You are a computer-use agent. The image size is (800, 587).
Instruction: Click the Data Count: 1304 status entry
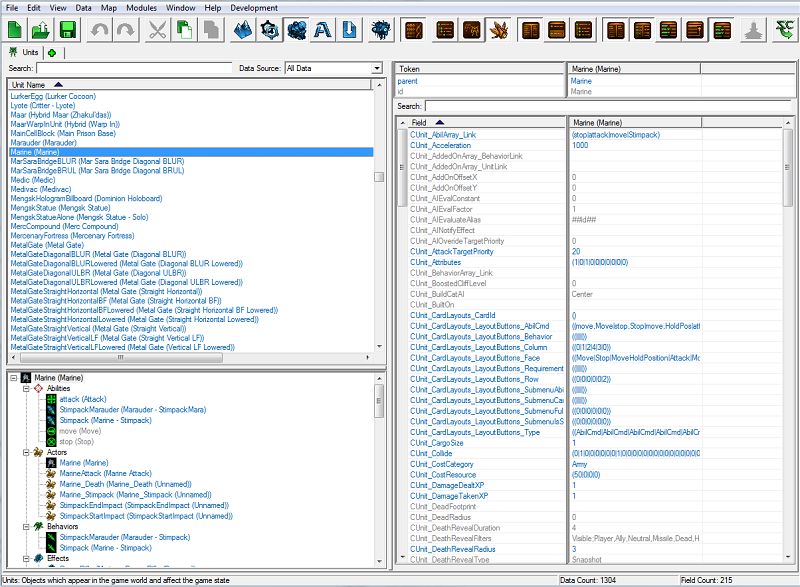pyautogui.click(x=588, y=580)
